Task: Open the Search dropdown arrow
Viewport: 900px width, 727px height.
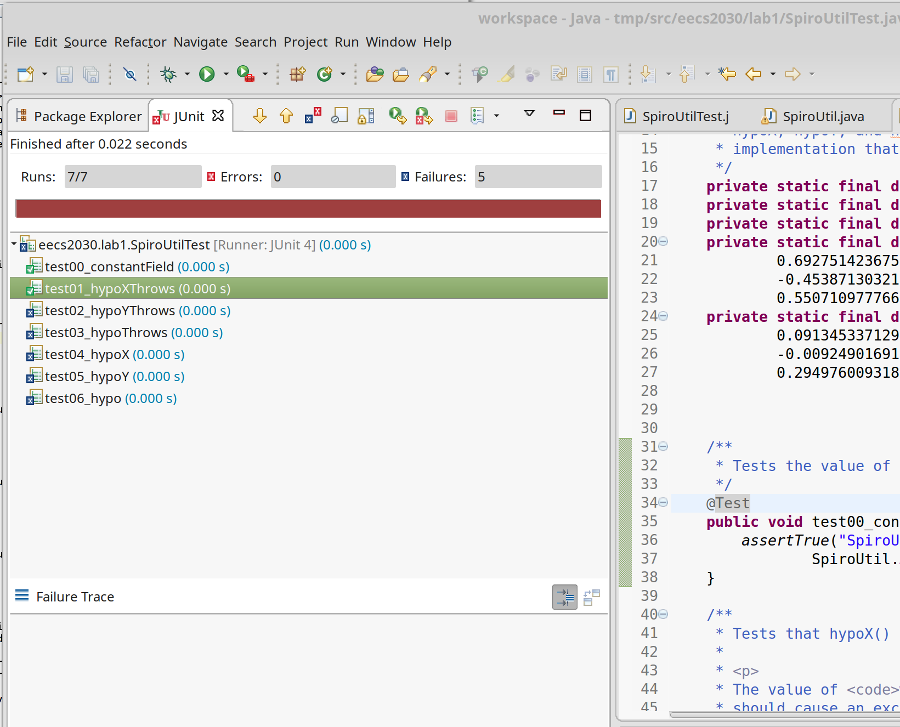Action: pos(447,74)
